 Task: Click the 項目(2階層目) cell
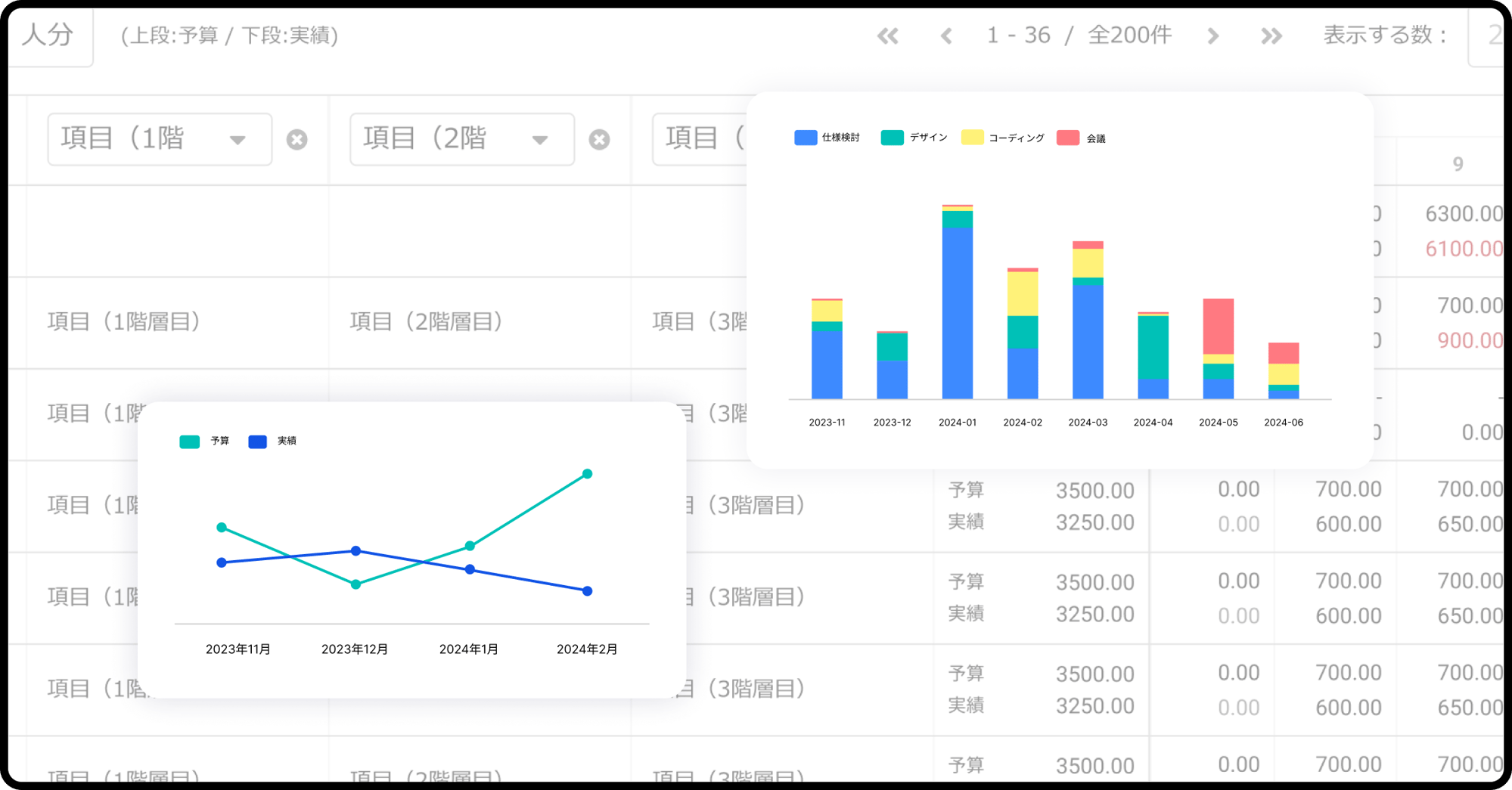tap(426, 322)
